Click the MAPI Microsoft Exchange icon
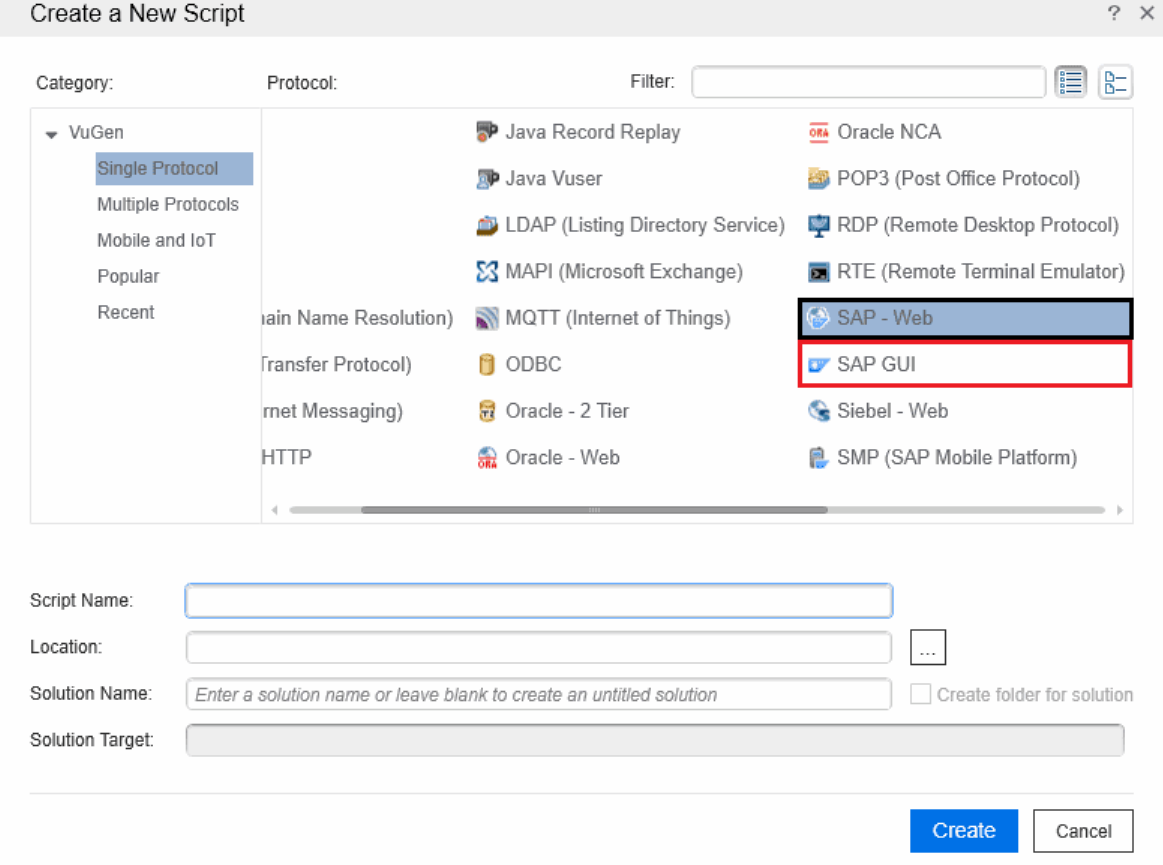This screenshot has width=1163, height=865. point(487,272)
